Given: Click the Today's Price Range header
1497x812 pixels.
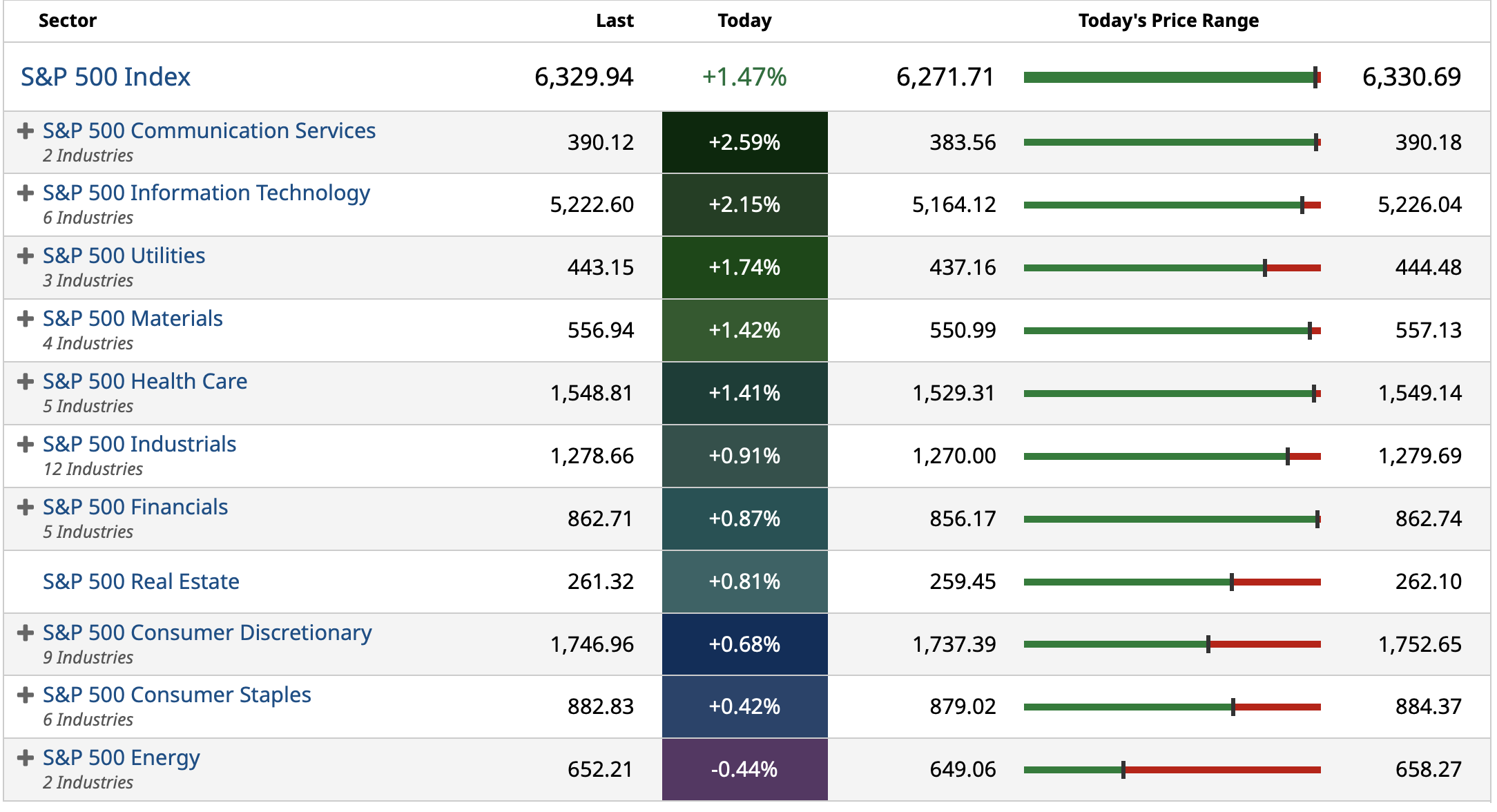Looking at the screenshot, I should (x=1168, y=21).
